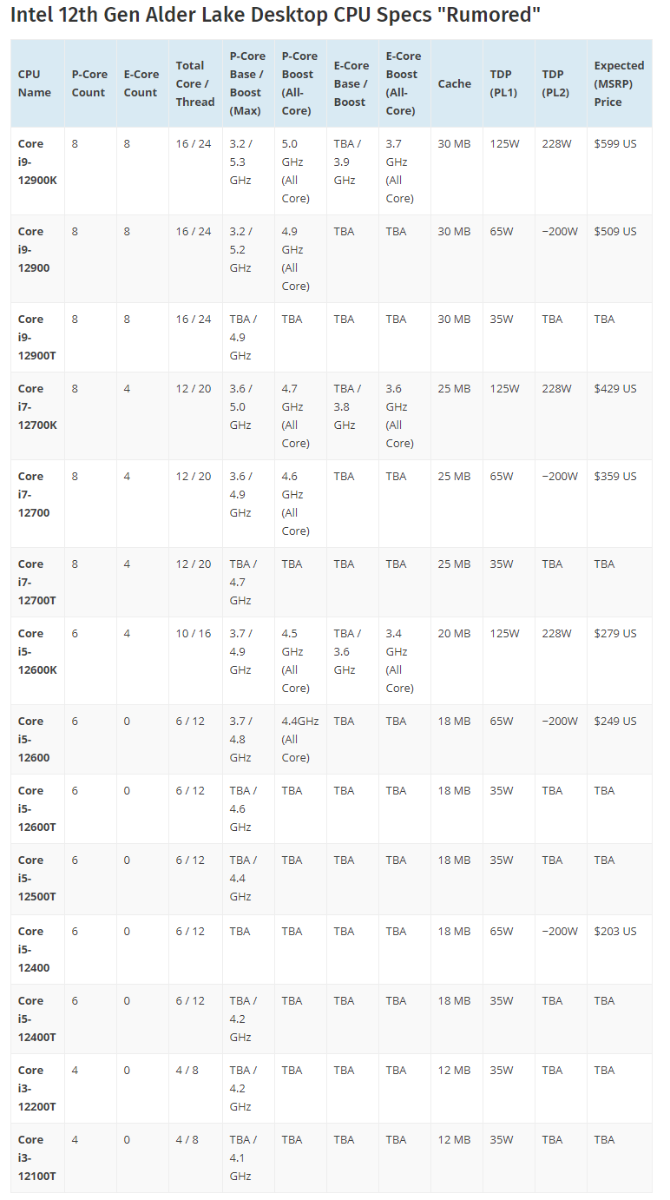Viewport: 670px width, 1200px height.
Task: Click the Core i9-12900T name cell
Action: pos(33,337)
